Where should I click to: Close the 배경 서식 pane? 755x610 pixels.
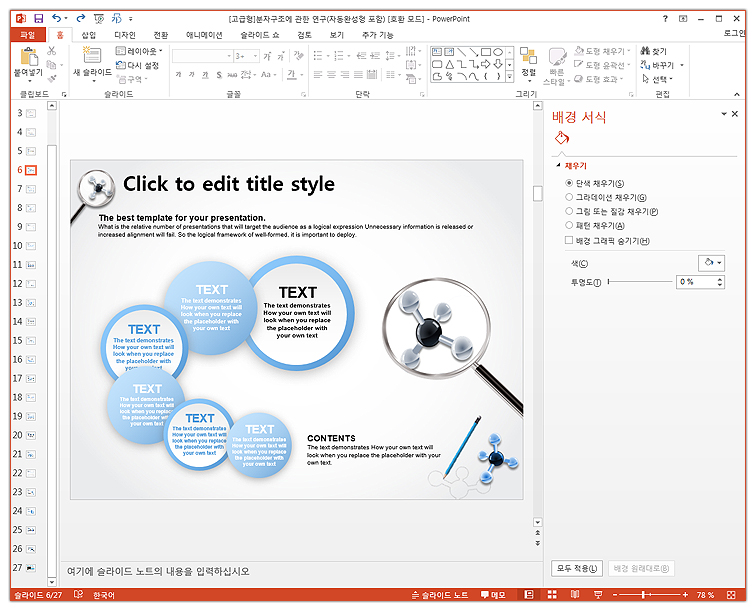[735, 114]
